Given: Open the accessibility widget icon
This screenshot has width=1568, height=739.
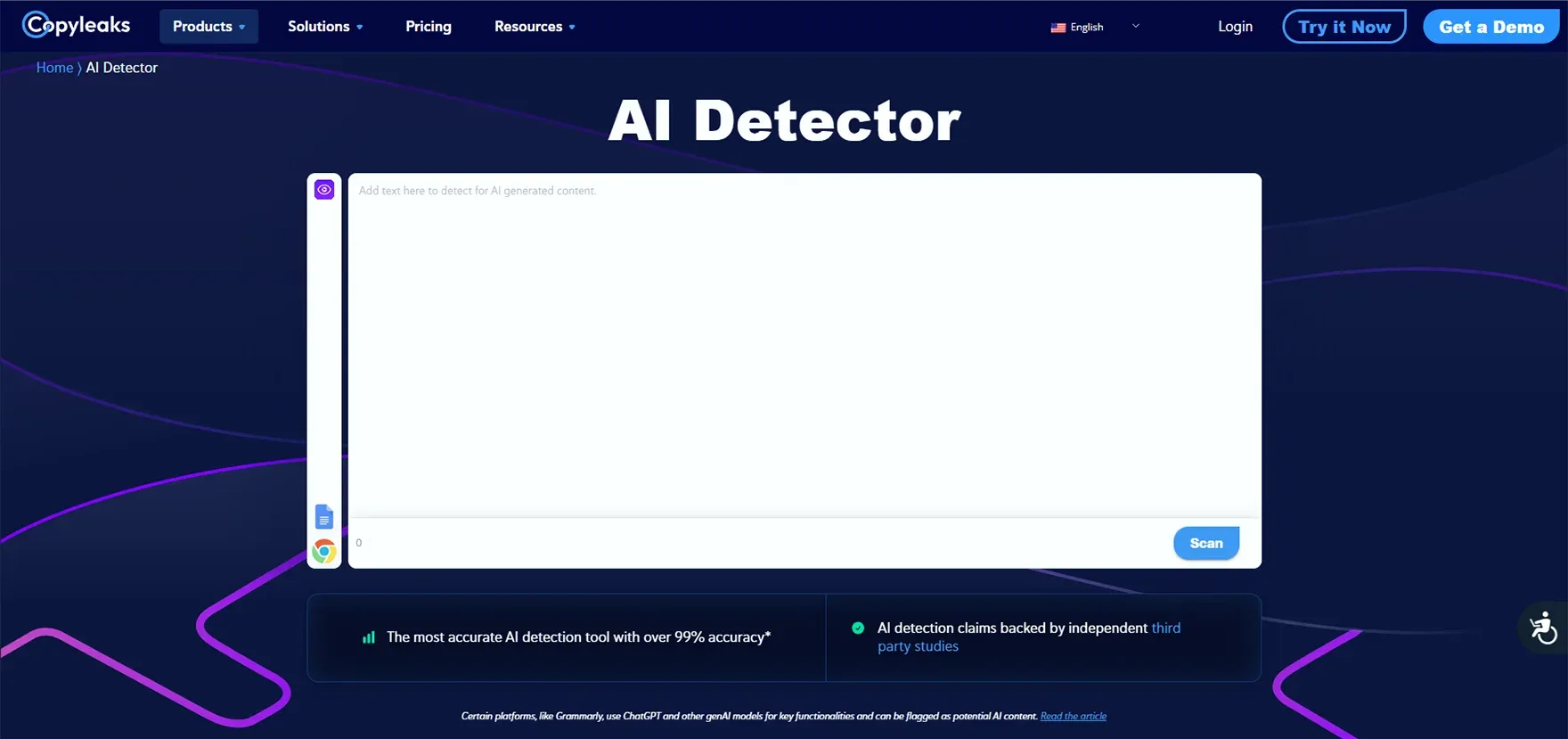Looking at the screenshot, I should click(x=1543, y=628).
